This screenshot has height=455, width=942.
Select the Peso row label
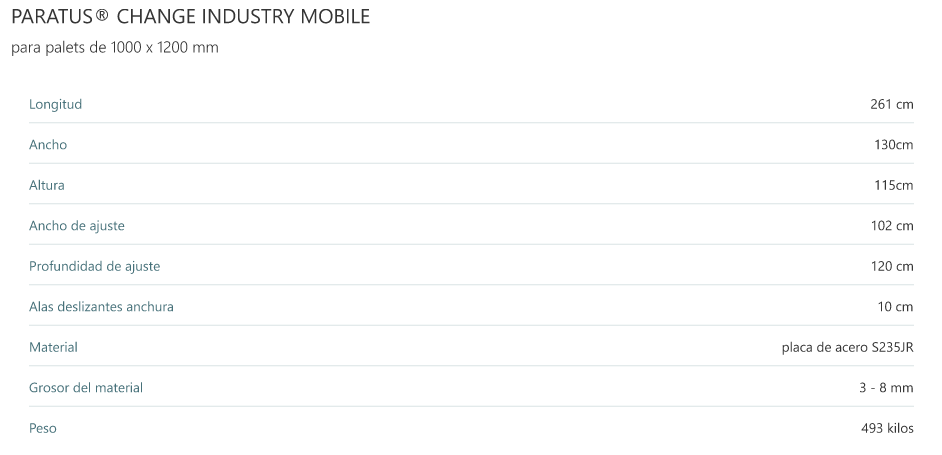(x=43, y=428)
